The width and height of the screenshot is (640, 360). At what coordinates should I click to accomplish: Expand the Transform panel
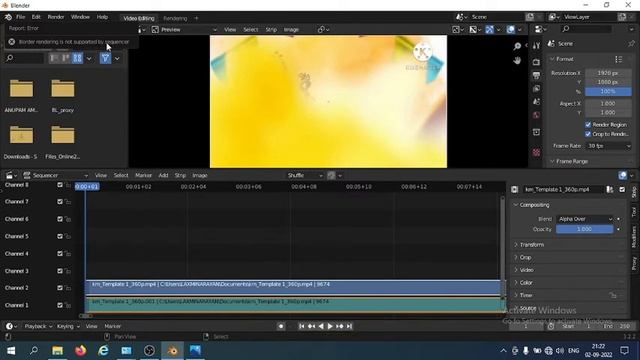point(532,244)
